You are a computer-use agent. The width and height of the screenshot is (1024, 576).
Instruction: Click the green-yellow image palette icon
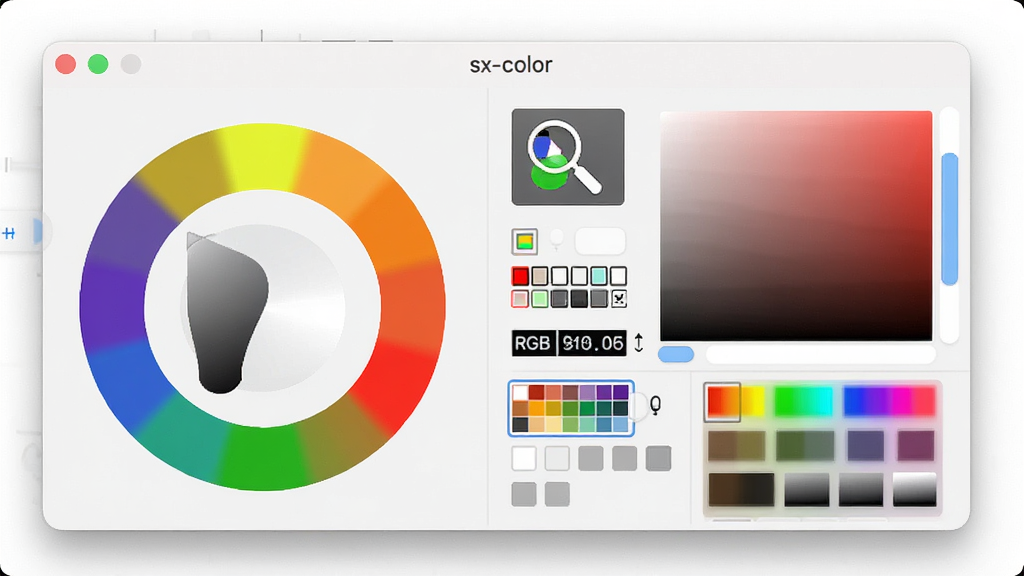point(524,242)
